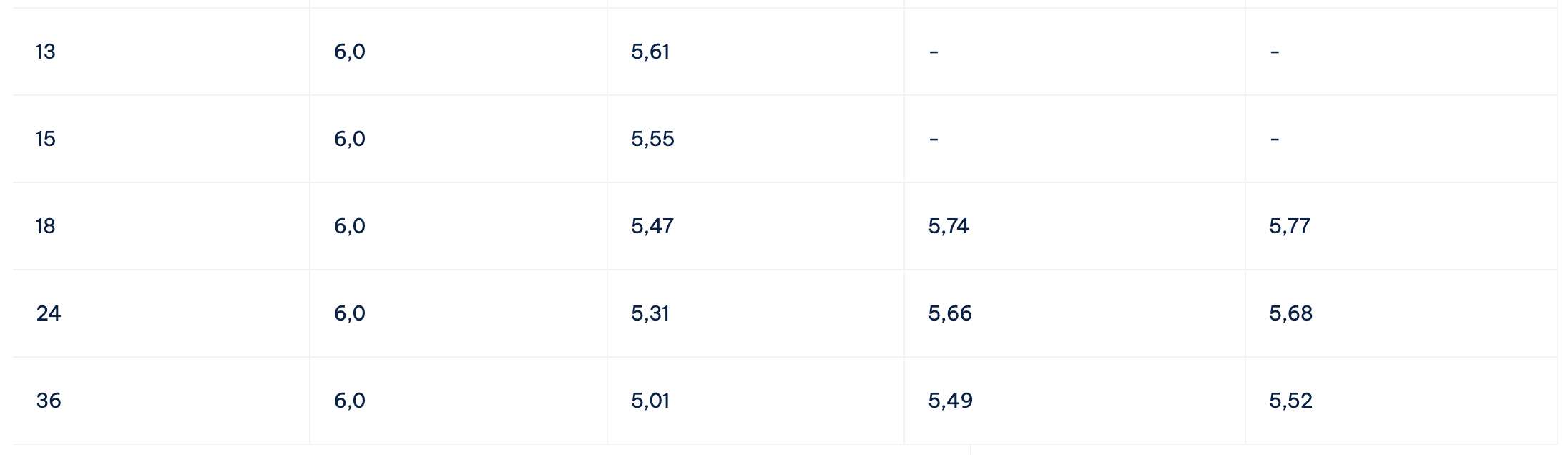The image size is (1568, 455).
Task: Click the 6,0 value in row 36
Action: 350,401
